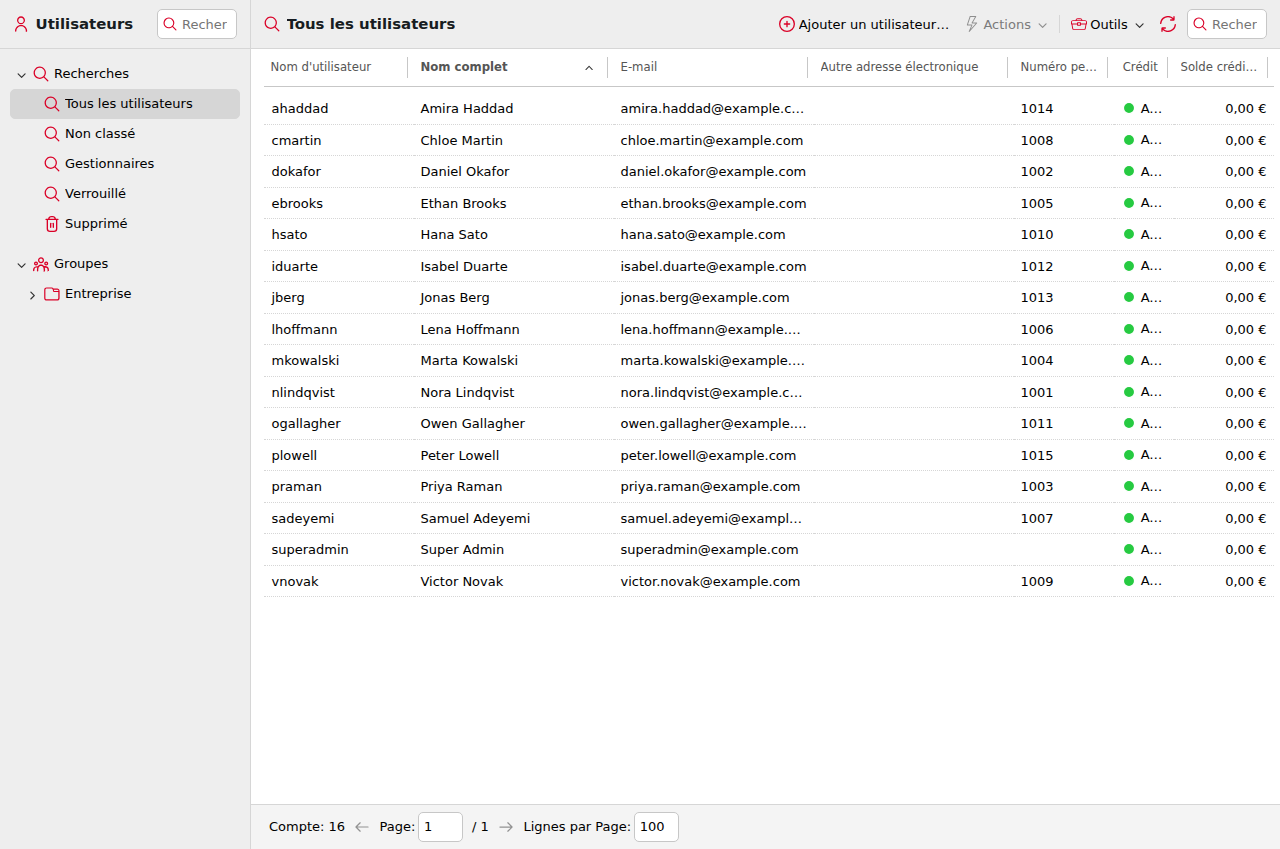1280x849 pixels.
Task: Click the Page number input field
Action: tap(441, 827)
